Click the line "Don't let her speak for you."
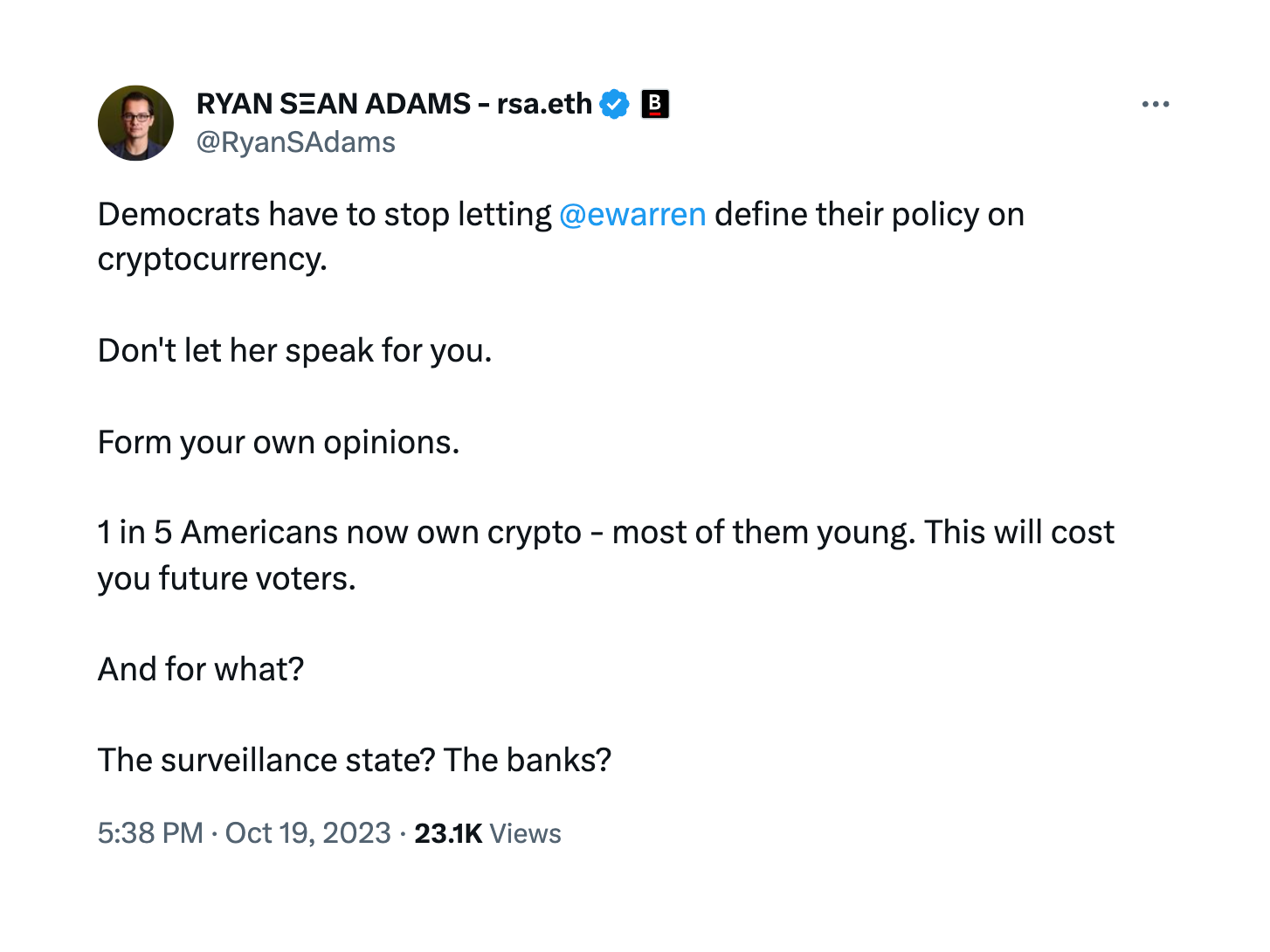Image resolution: width=1270 pixels, height=952 pixels. tap(294, 351)
